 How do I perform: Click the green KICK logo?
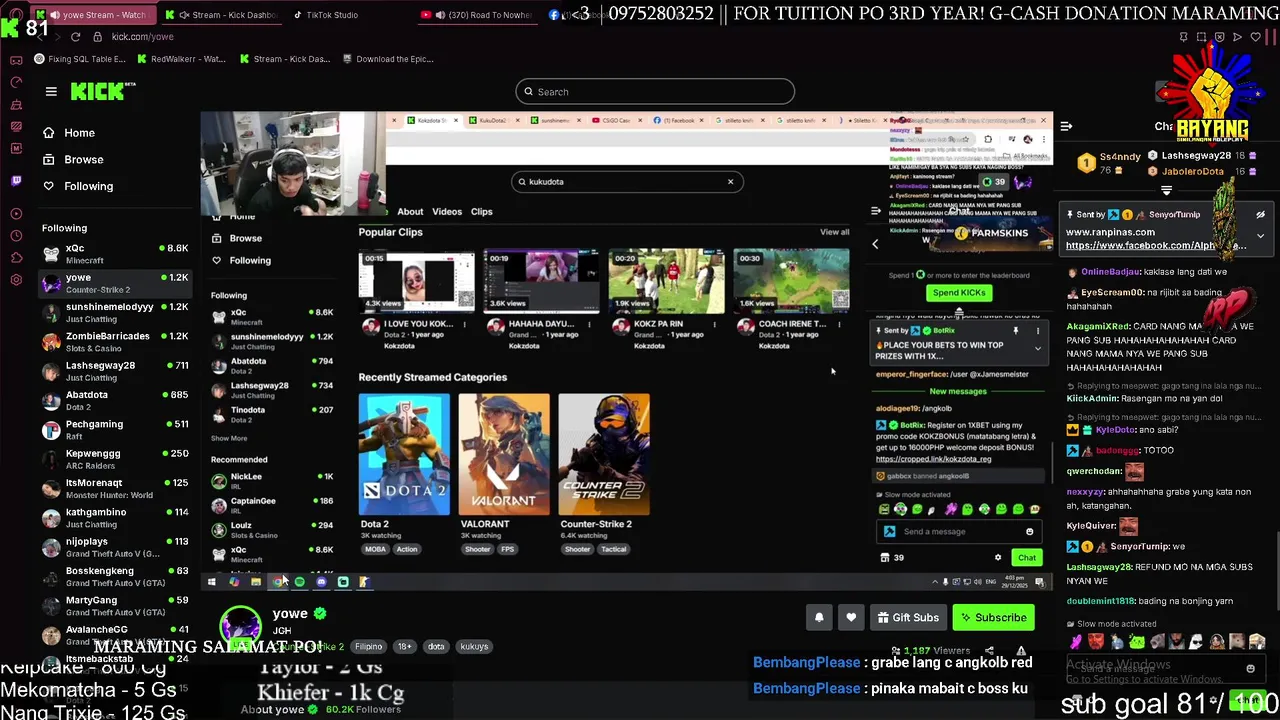100,91
